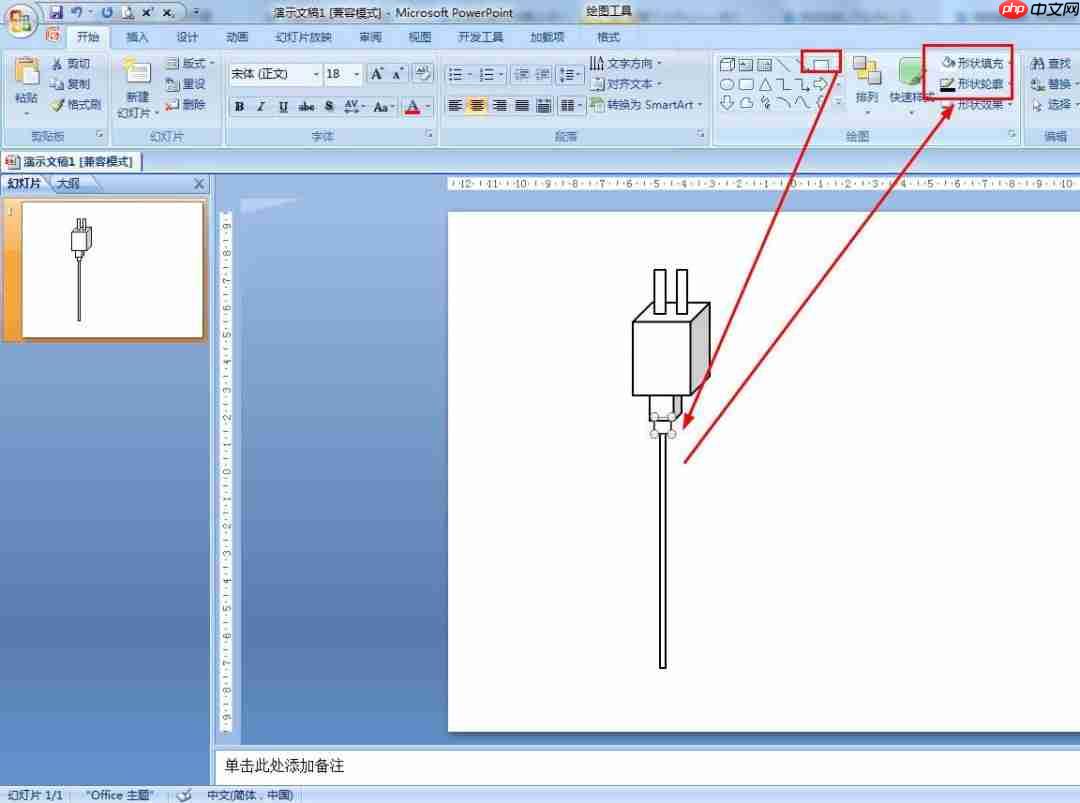Switch to the 插入 (Insert) ribbon tab
Image resolution: width=1080 pixels, height=803 pixels.
click(137, 37)
